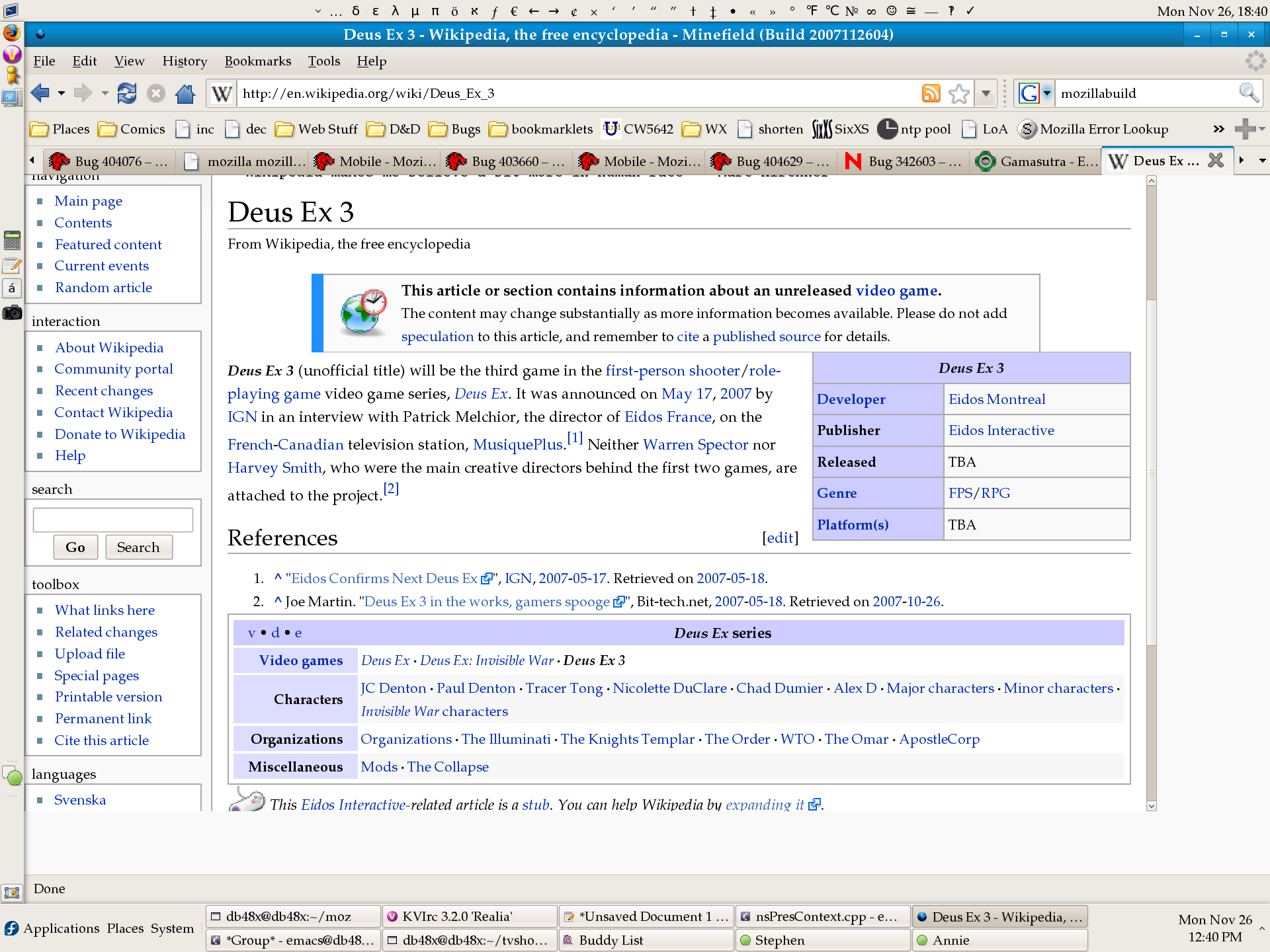Click the Wikipedia Search button
This screenshot has height=952, width=1270.
[138, 547]
